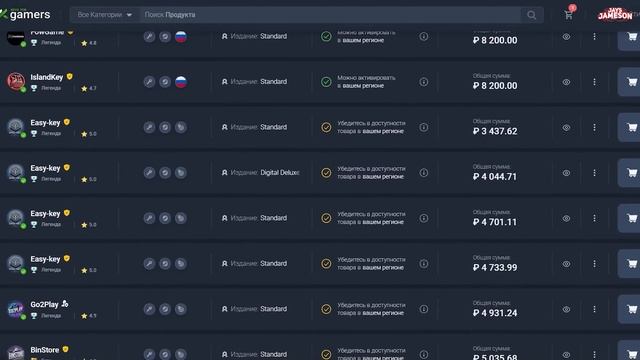Click Russia flag icon on IslandKey row
The height and width of the screenshot is (360, 640).
pyautogui.click(x=181, y=82)
